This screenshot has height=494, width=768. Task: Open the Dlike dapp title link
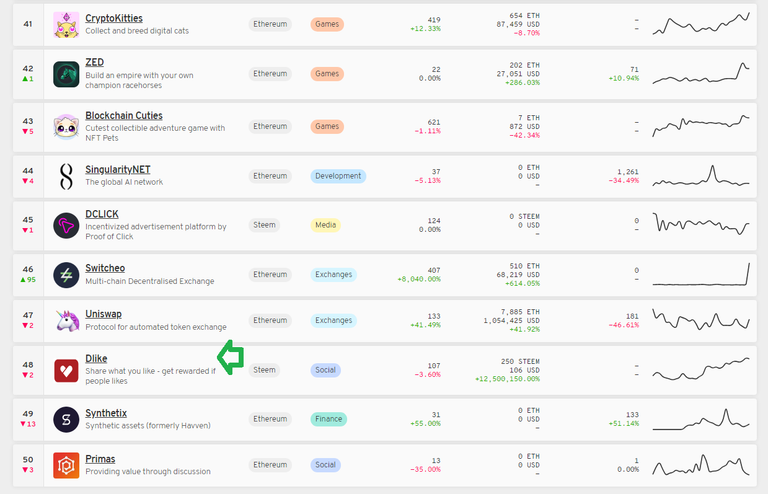tap(96, 358)
